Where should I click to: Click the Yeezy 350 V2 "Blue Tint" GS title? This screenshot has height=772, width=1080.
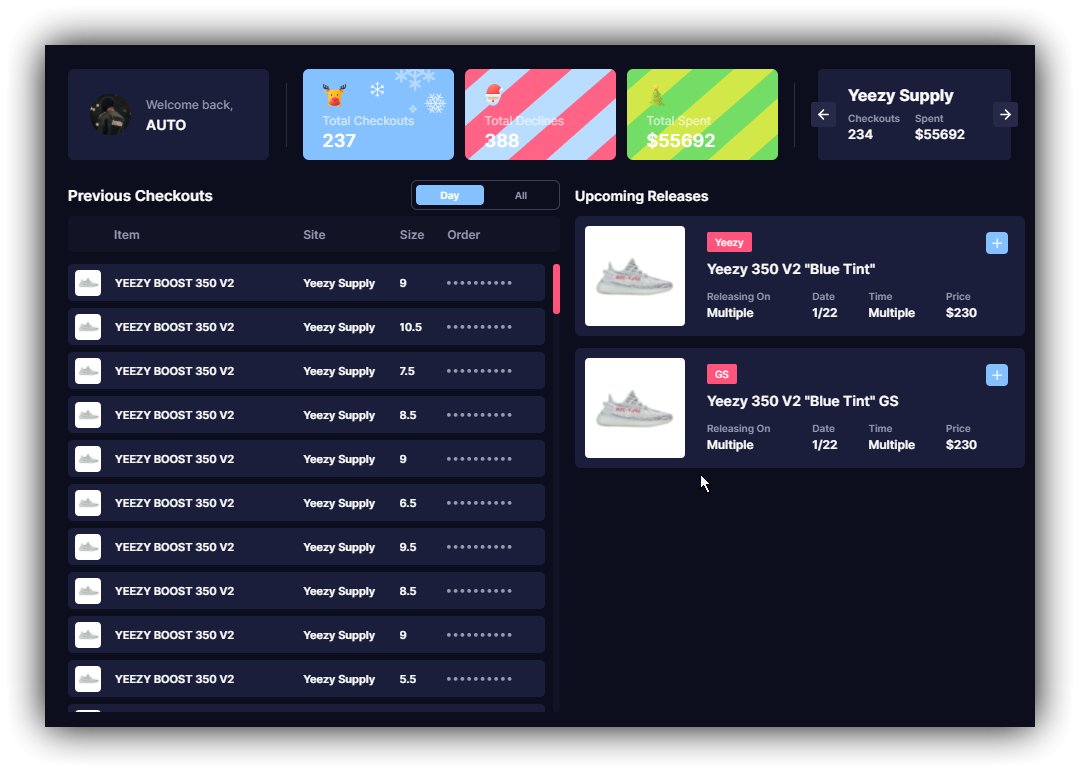(802, 401)
